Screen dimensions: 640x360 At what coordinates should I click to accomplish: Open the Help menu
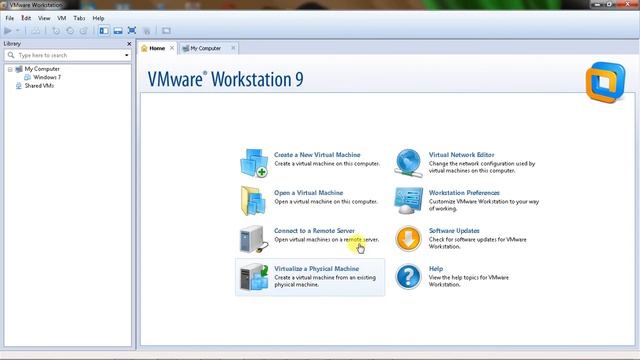point(98,18)
